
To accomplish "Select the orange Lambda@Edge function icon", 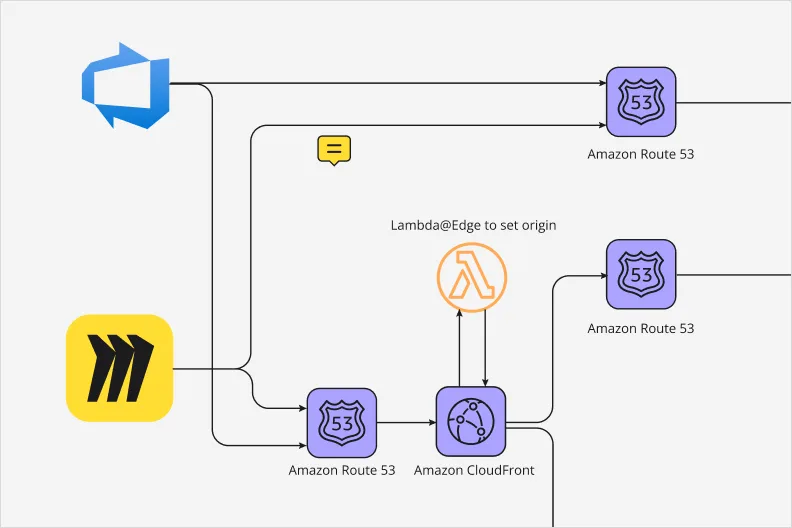I will 472,277.
